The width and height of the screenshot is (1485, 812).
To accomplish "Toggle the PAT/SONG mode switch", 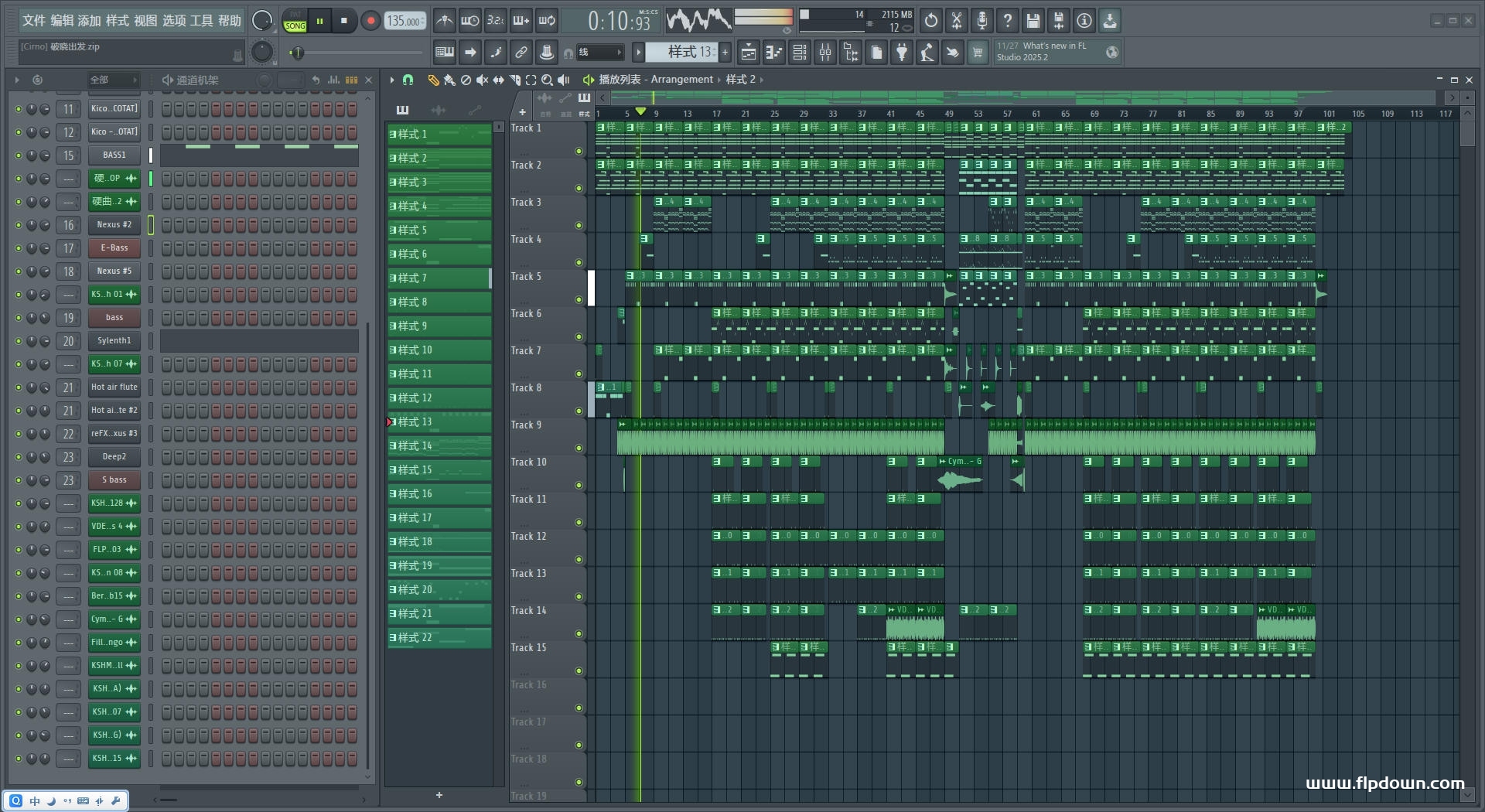I will click(295, 21).
